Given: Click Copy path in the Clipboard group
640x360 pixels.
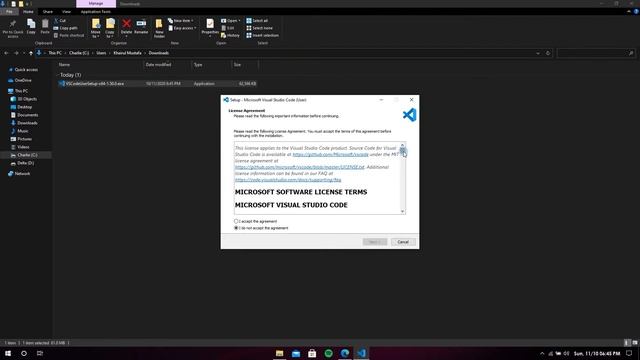Looking at the screenshot, I should pyautogui.click(x=65, y=28).
